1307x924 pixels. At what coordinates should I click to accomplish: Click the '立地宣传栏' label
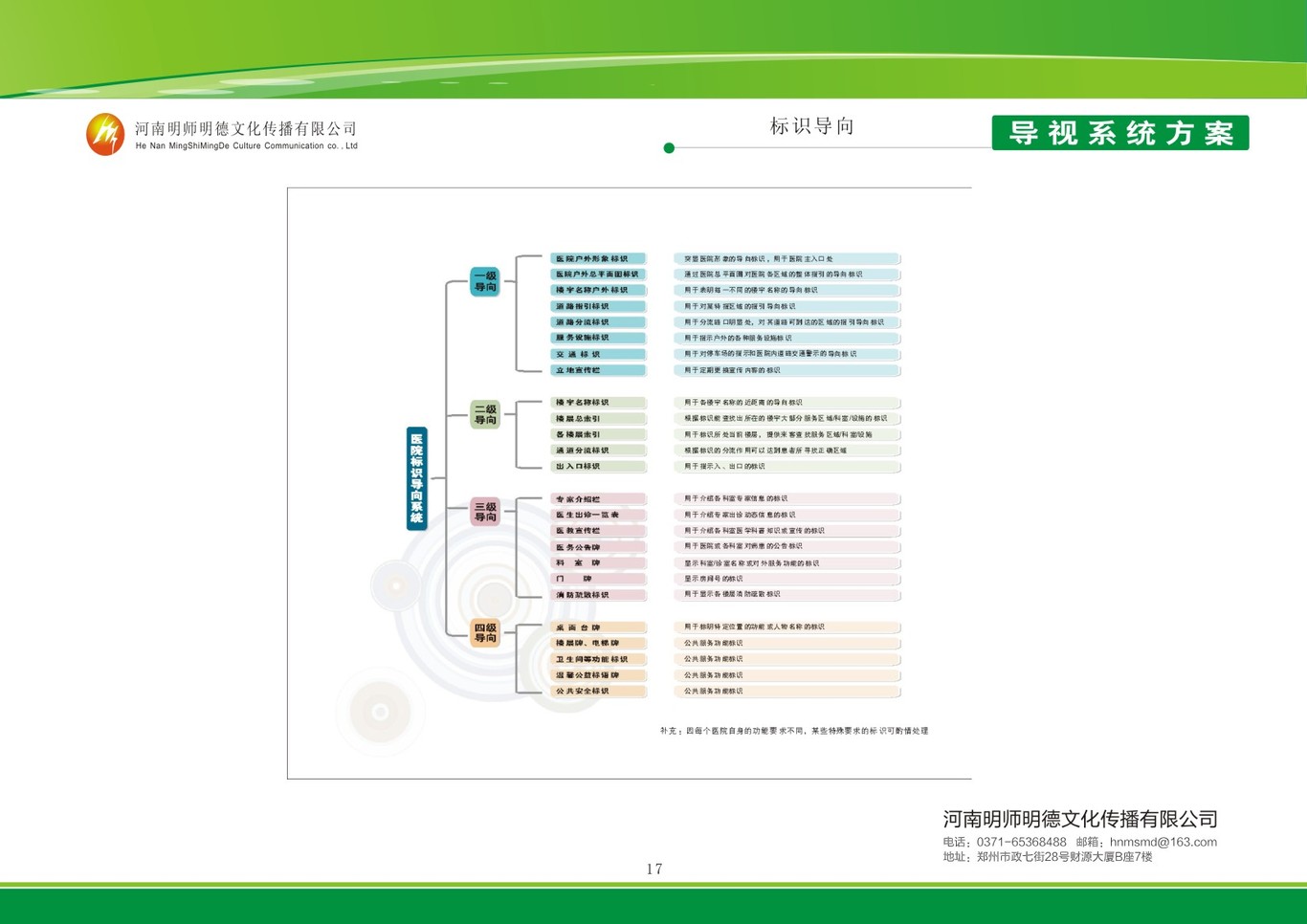point(598,370)
